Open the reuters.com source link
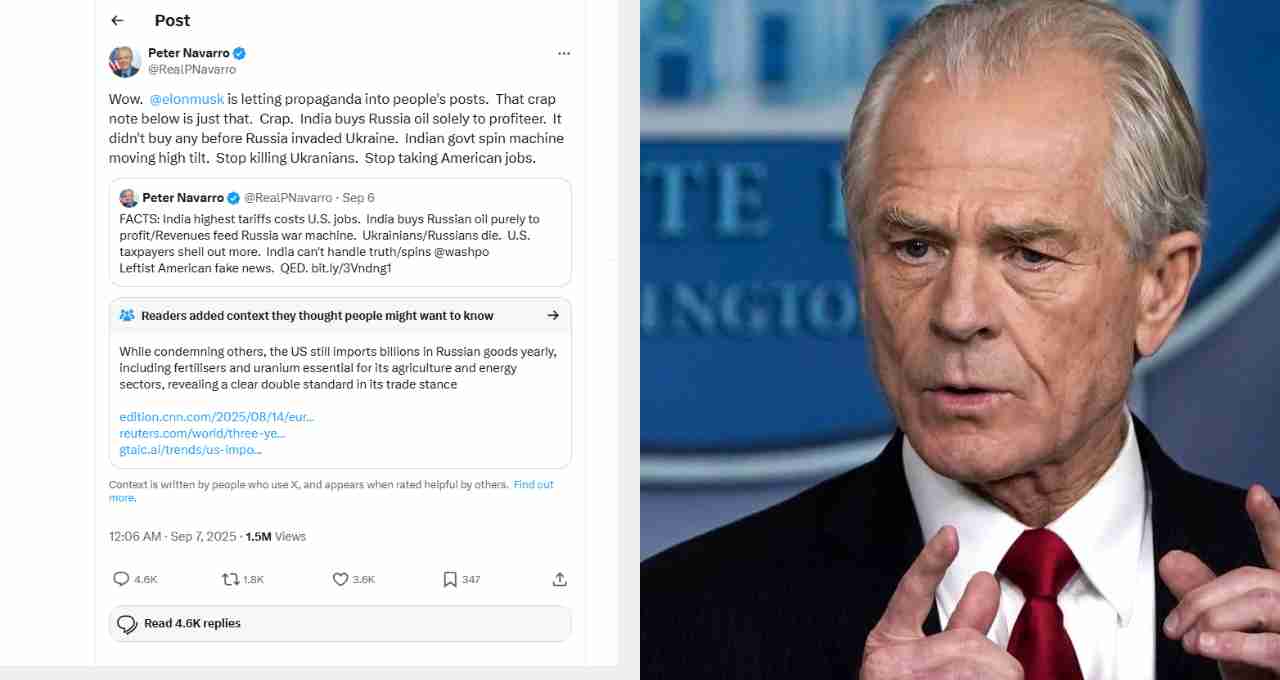1280x680 pixels. tap(202, 433)
